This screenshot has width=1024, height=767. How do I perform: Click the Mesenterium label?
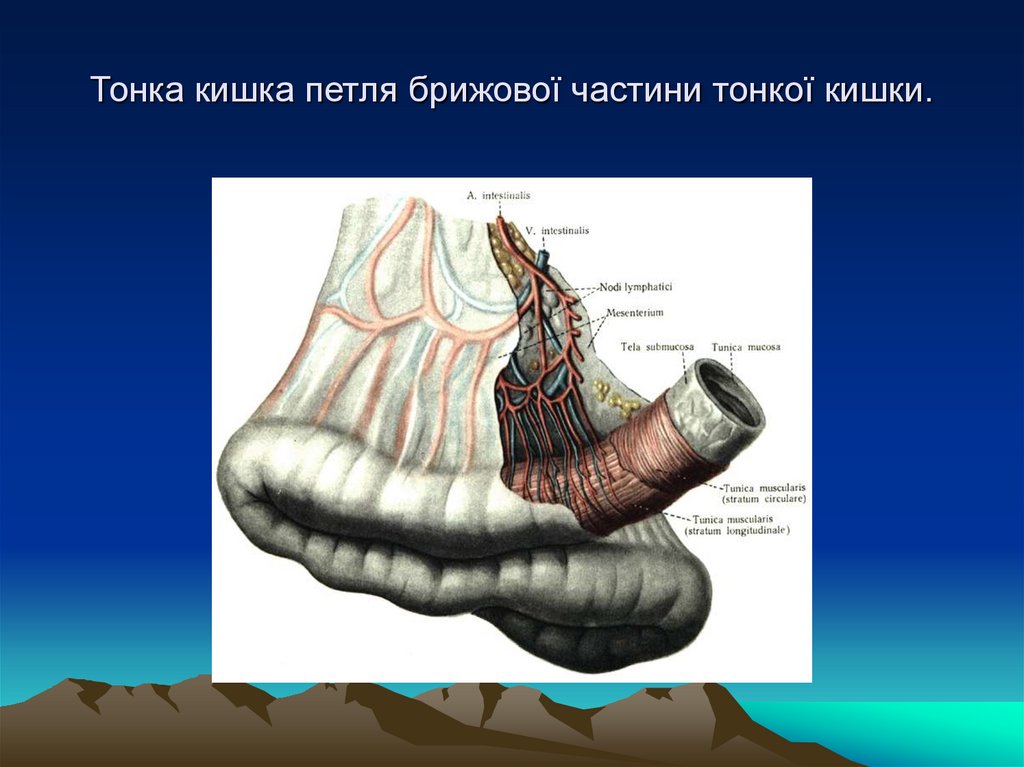(634, 313)
